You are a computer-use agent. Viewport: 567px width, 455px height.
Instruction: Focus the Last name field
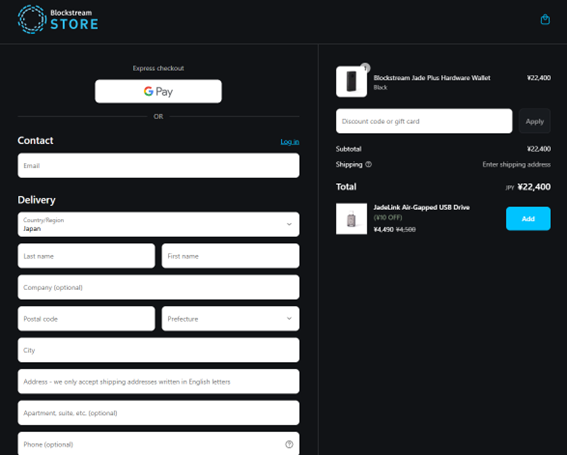pyautogui.click(x=86, y=256)
